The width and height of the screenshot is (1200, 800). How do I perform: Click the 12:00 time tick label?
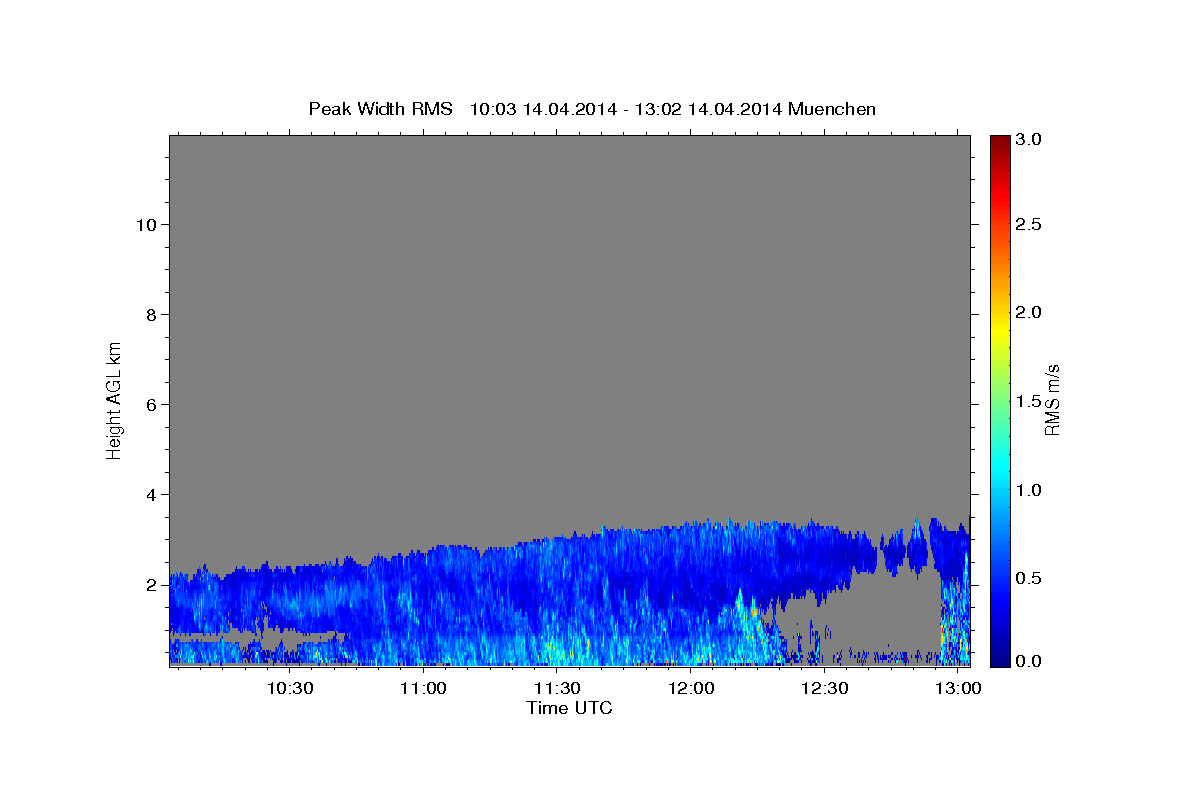pyautogui.click(x=690, y=689)
